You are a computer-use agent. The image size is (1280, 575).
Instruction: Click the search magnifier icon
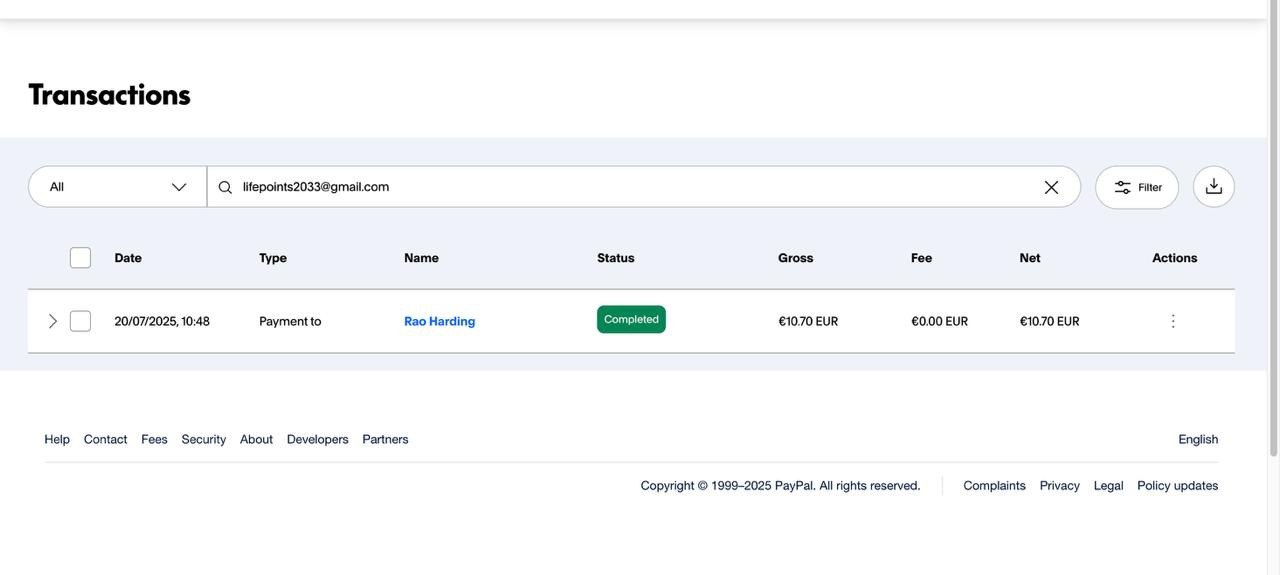pos(225,187)
